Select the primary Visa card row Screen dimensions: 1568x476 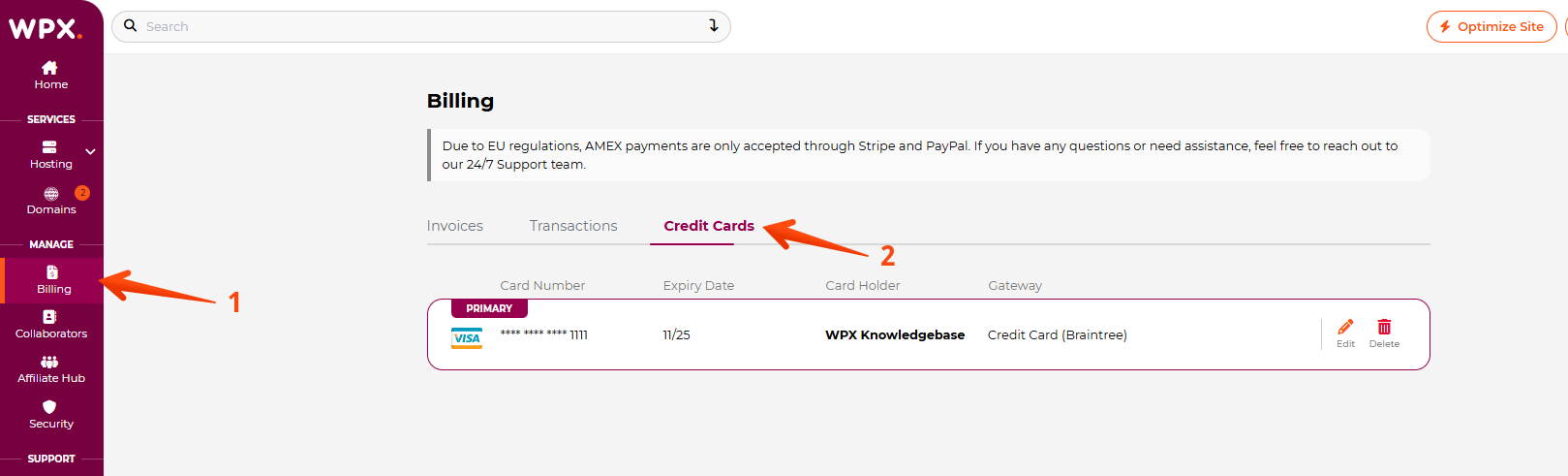pyautogui.click(x=928, y=334)
